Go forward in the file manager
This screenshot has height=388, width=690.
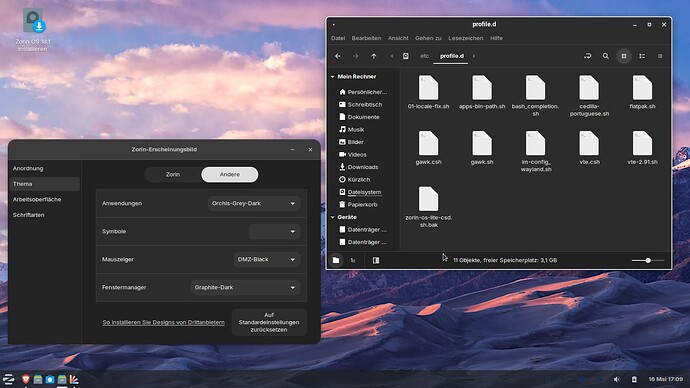coord(356,56)
